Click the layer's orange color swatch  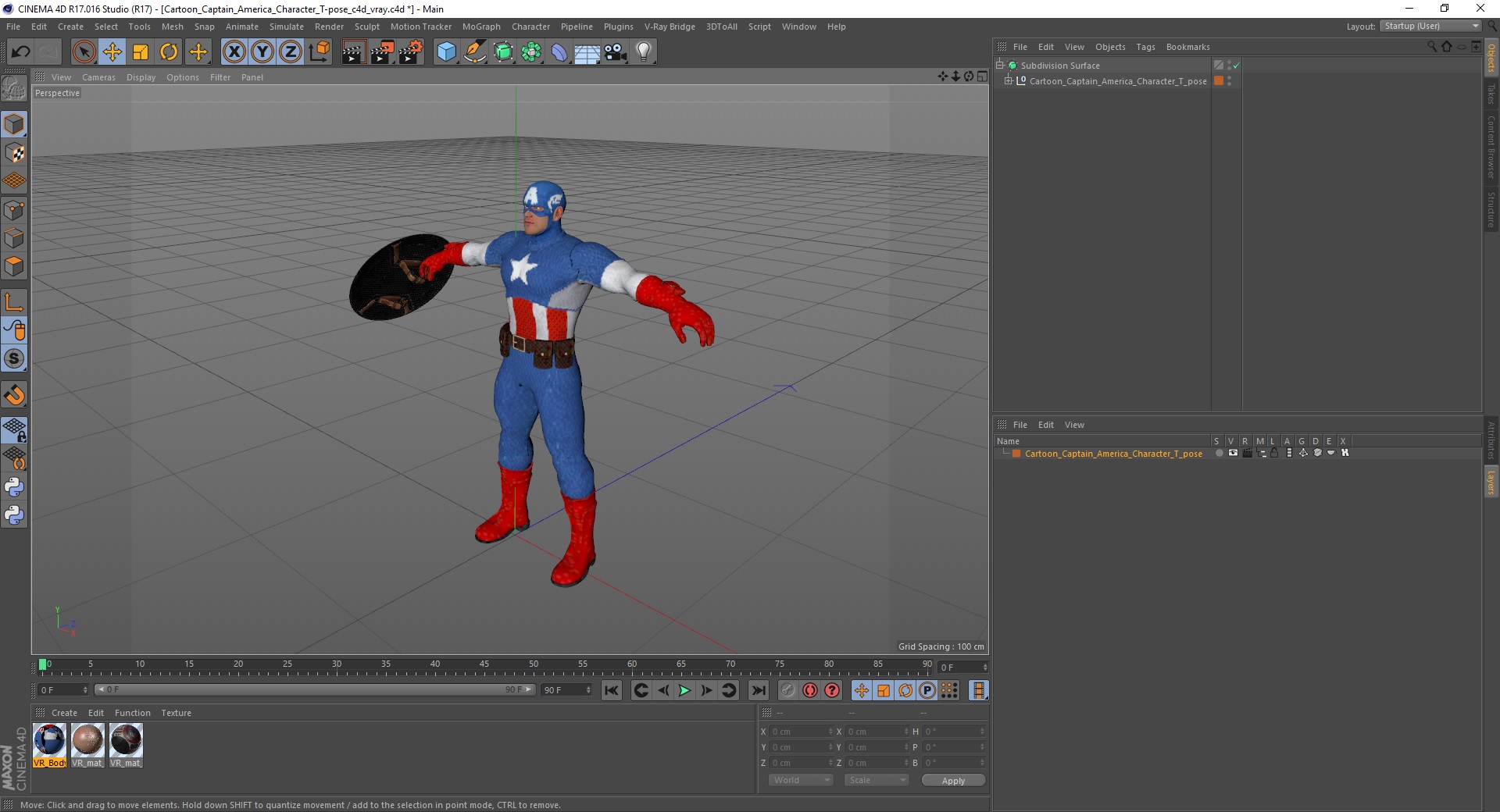(x=1016, y=454)
